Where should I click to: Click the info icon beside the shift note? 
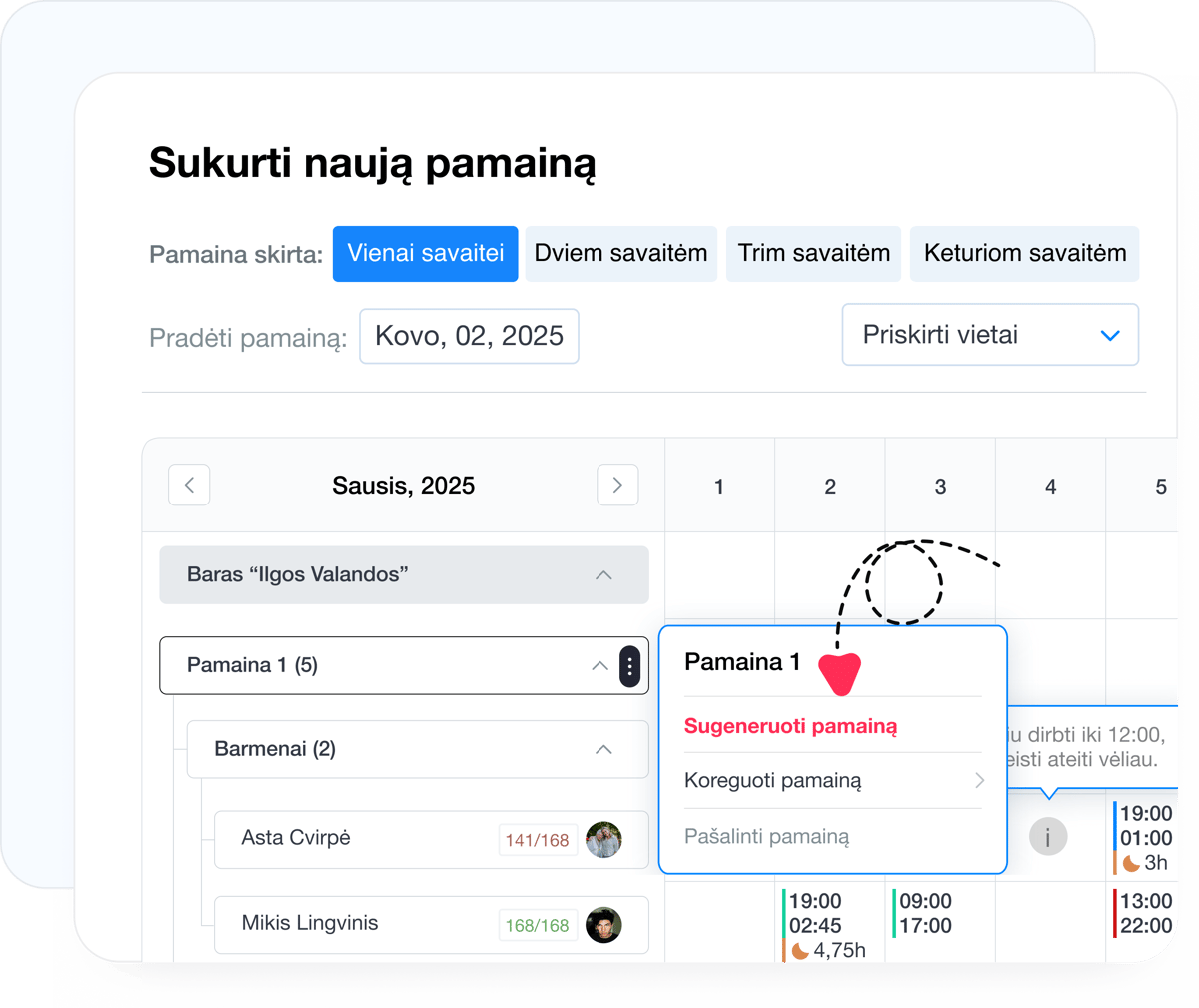pyautogui.click(x=1048, y=837)
